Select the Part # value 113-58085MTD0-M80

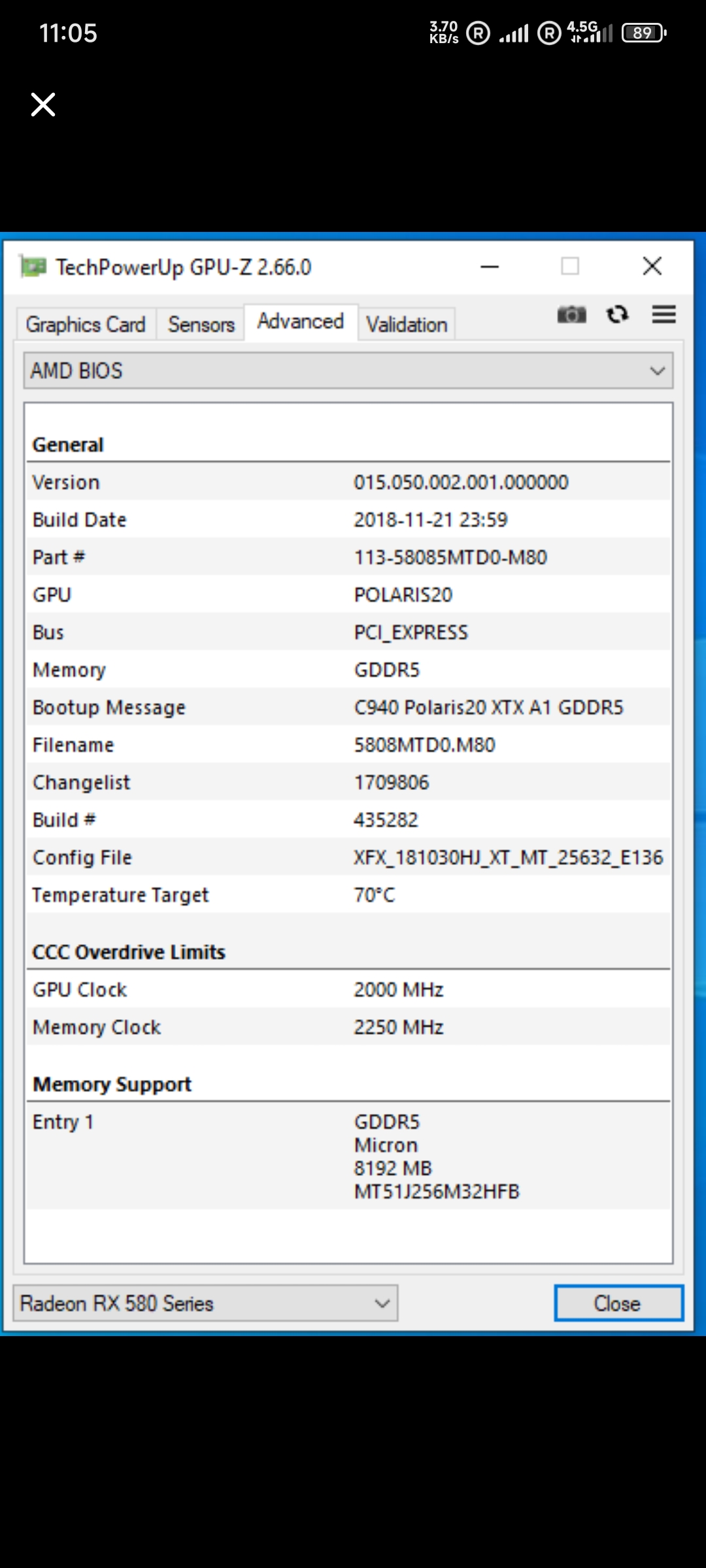click(450, 557)
